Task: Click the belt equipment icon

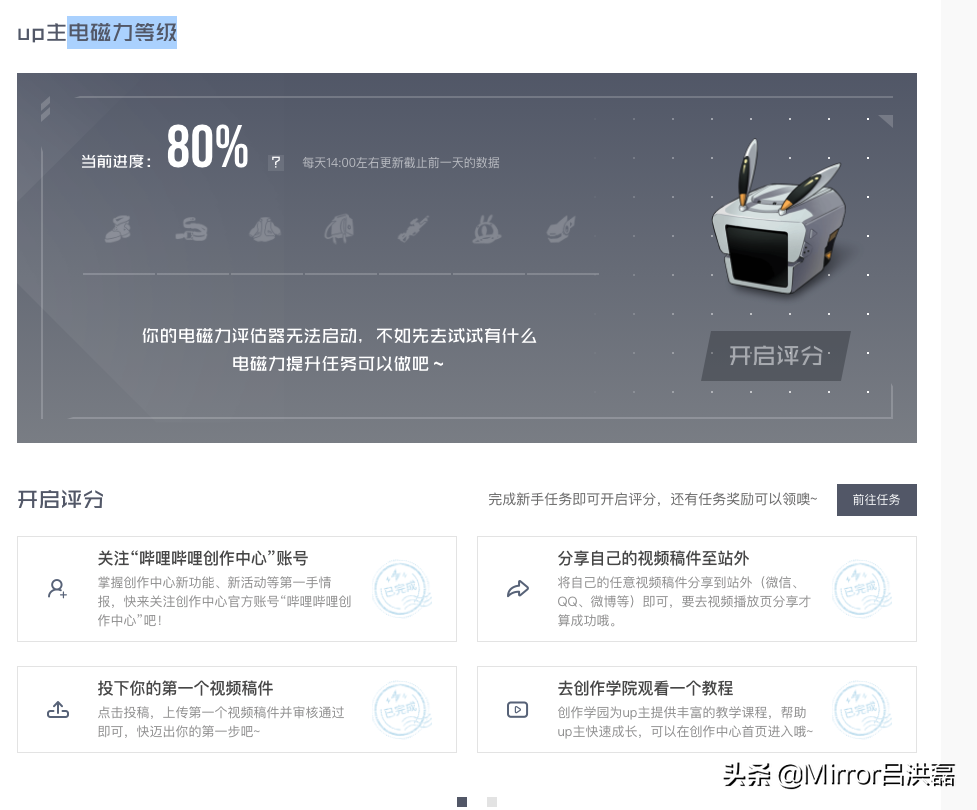Action: click(x=192, y=230)
